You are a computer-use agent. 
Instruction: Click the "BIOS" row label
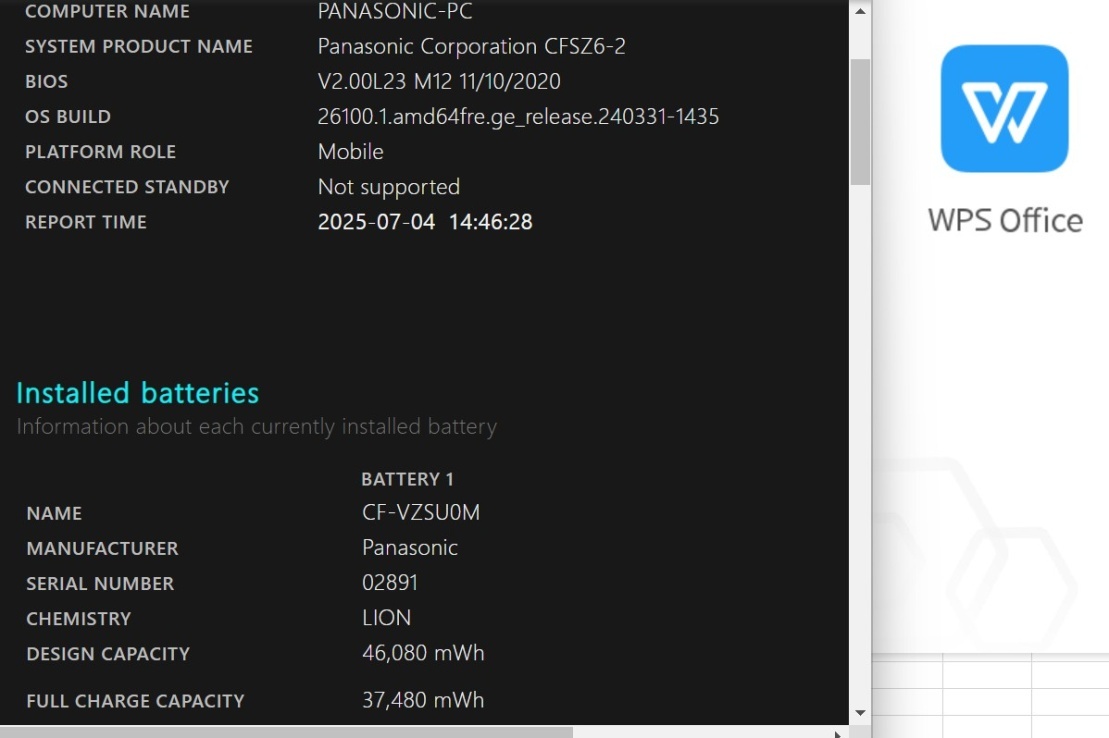47,82
